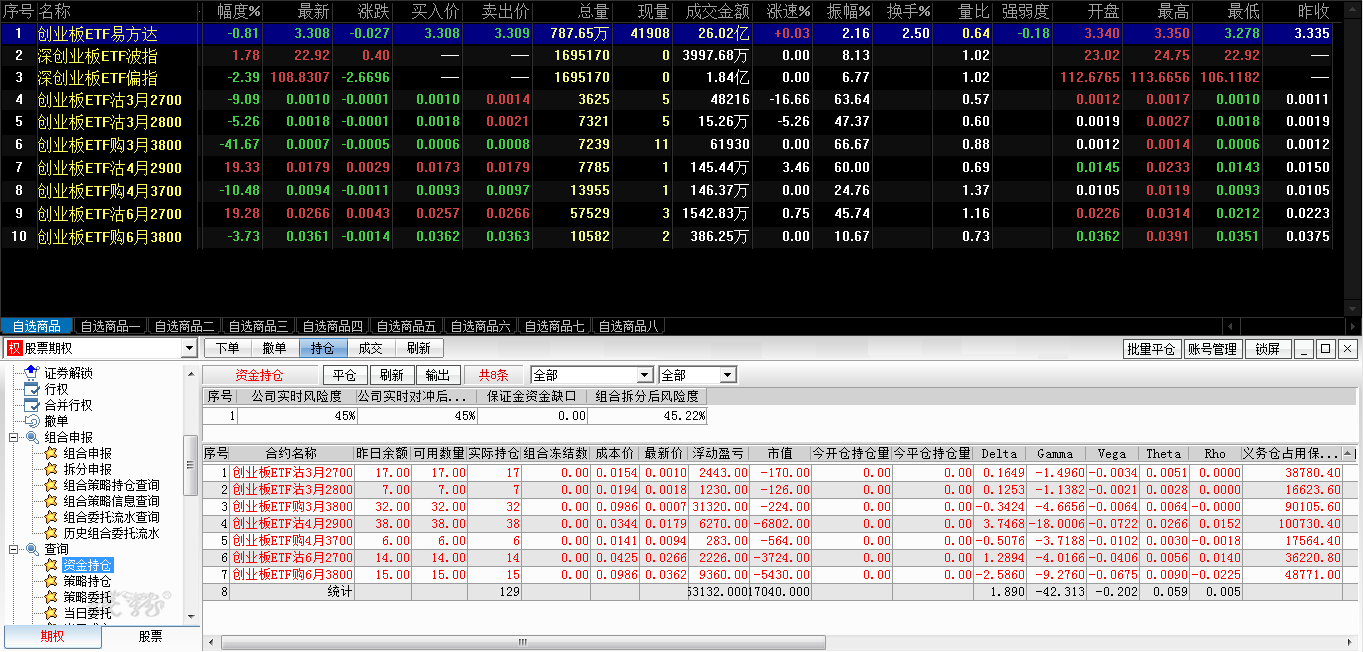1363x652 pixels.
Task: Click the 撤单 cancel-order icon in tree
Action: coord(31,420)
